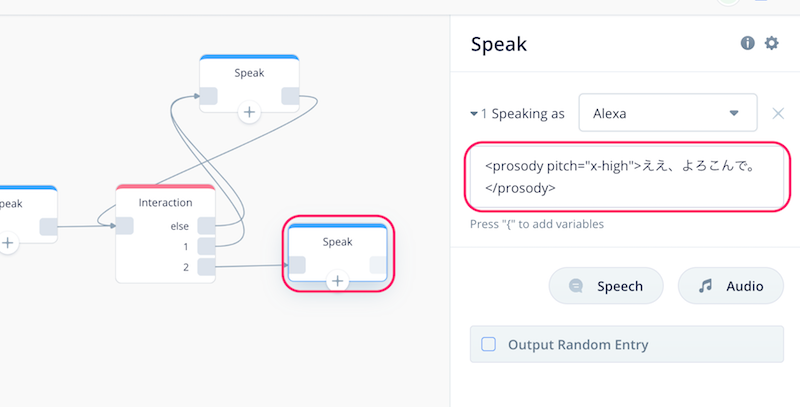The image size is (800, 407).
Task: Click the Interaction choice 1 output port
Action: coord(206,246)
